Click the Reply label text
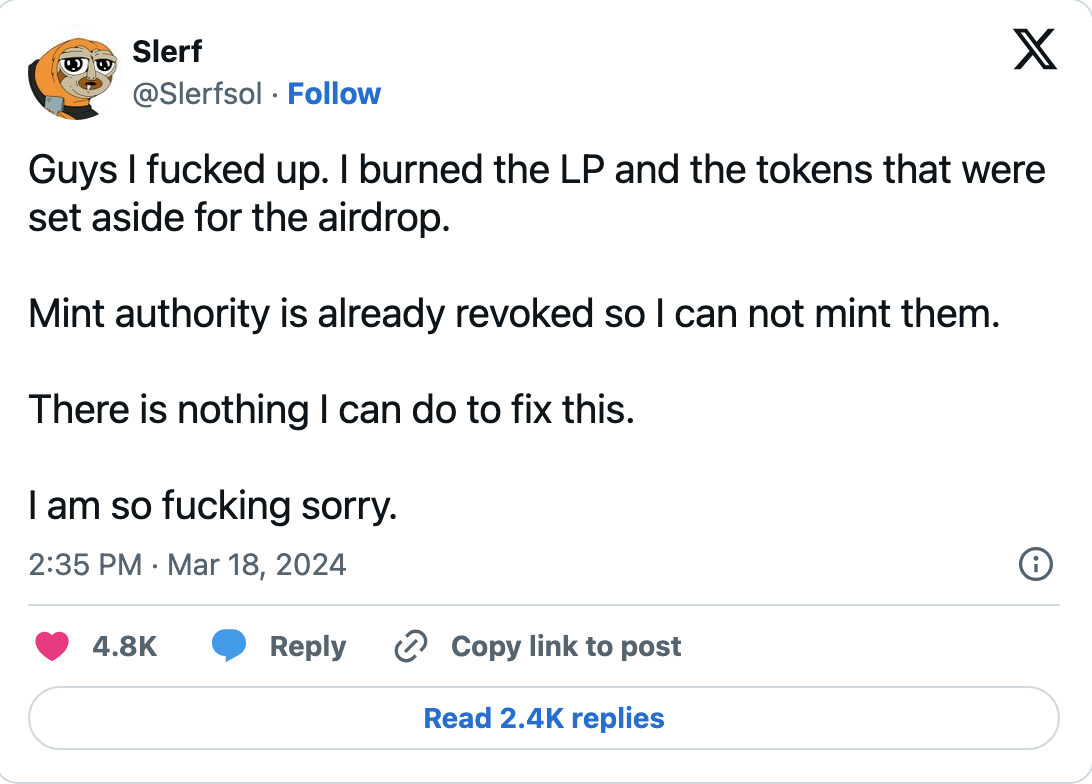Image resolution: width=1092 pixels, height=784 pixels. (x=307, y=646)
